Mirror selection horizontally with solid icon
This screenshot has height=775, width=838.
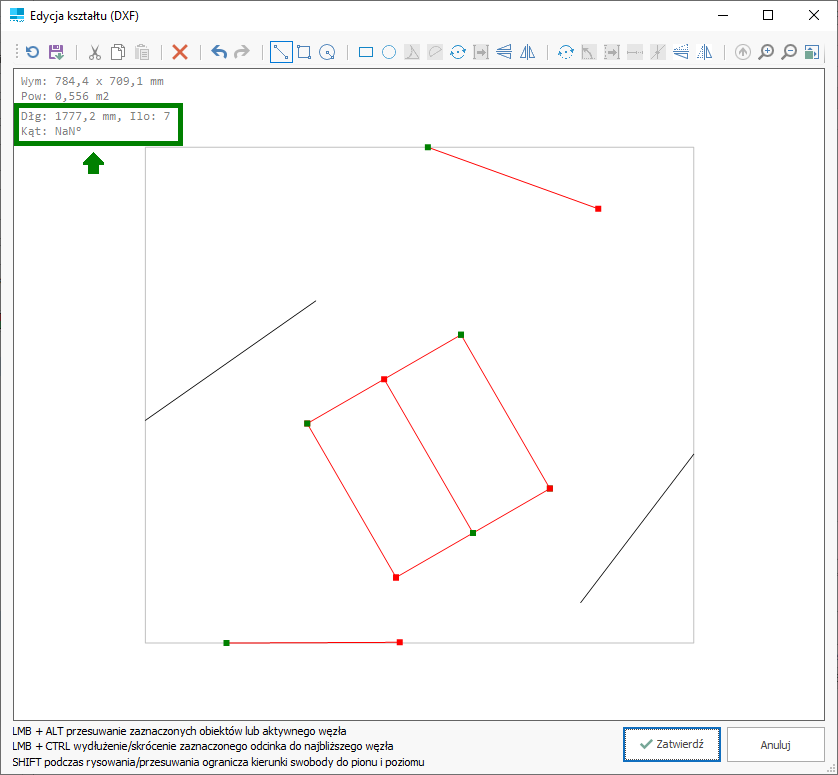point(527,52)
